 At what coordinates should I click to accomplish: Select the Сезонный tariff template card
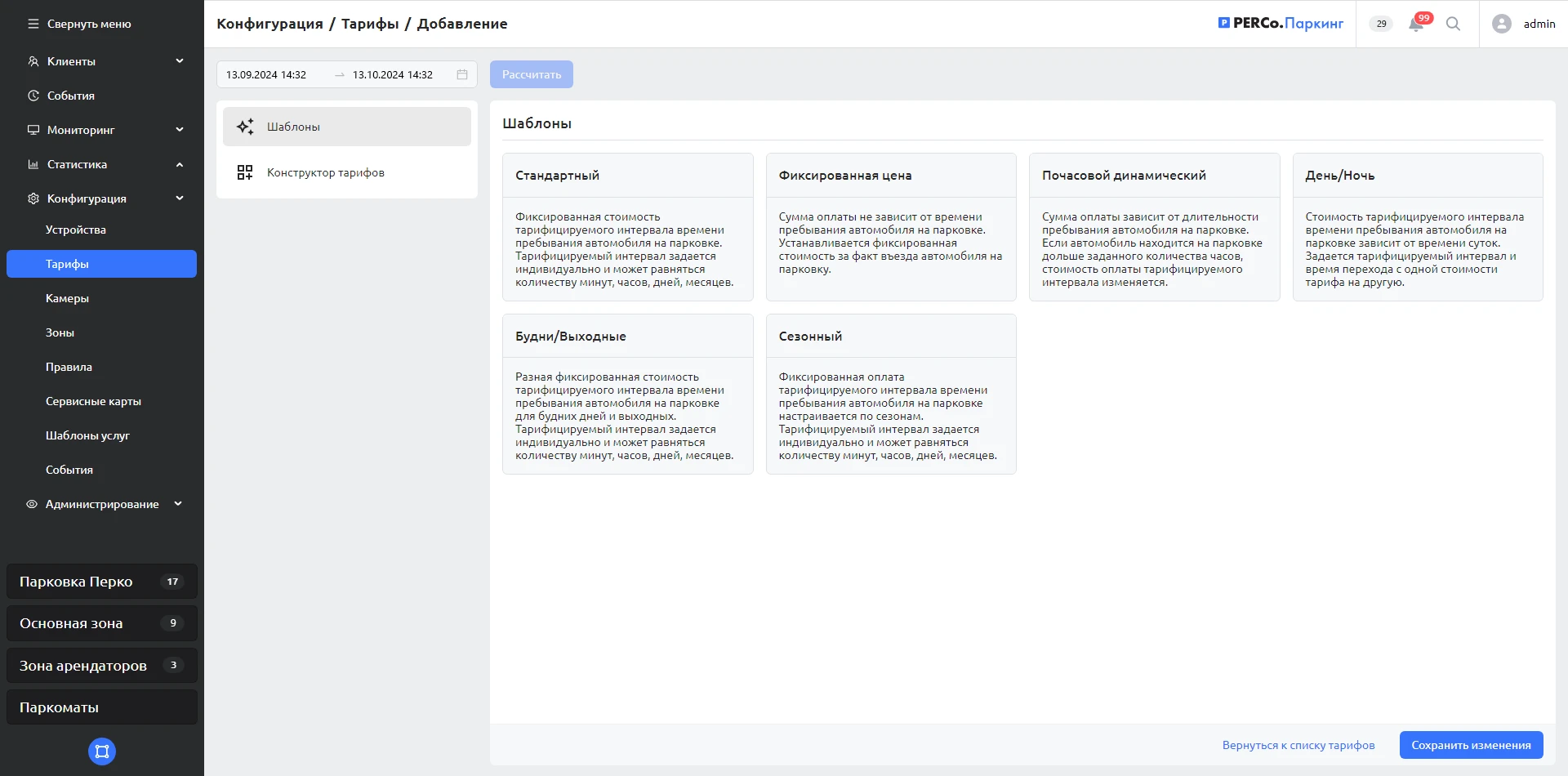coord(890,394)
